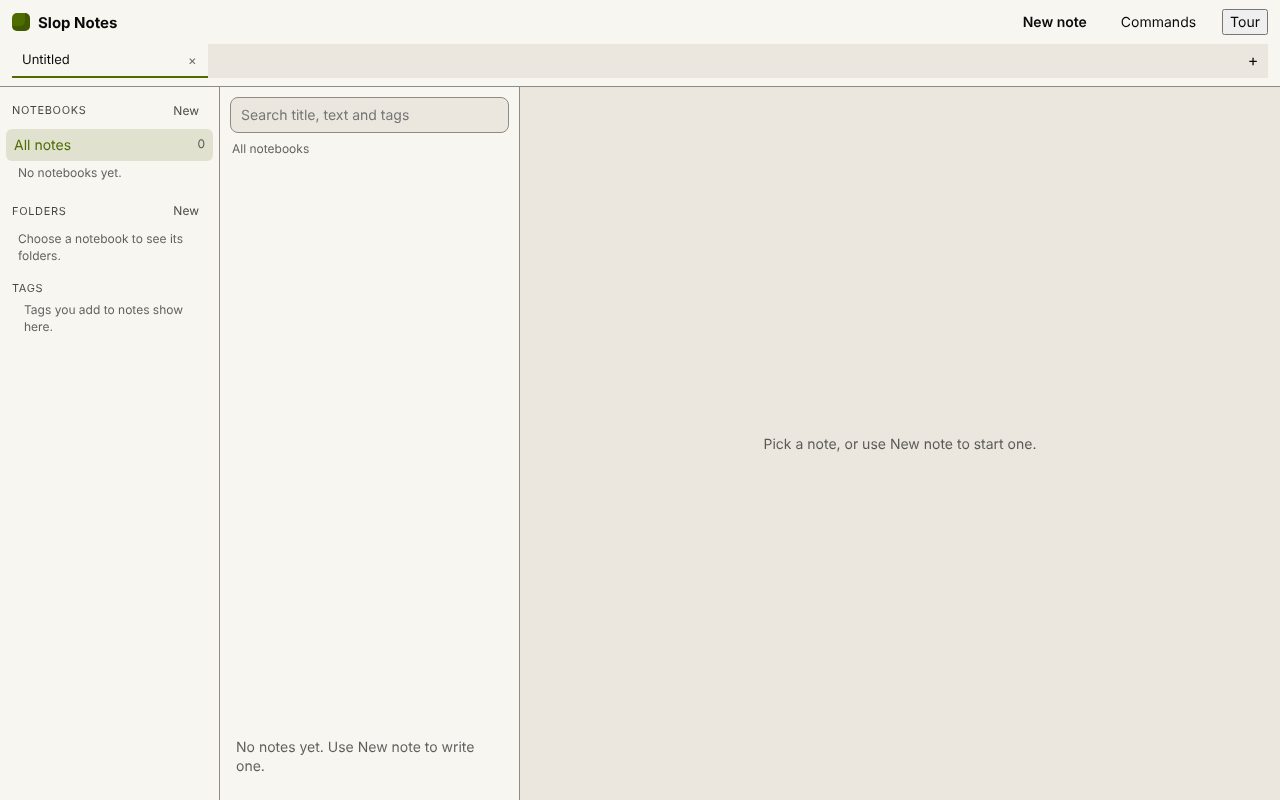
Task: Click the FOLDERS section heading
Action: tap(39, 211)
